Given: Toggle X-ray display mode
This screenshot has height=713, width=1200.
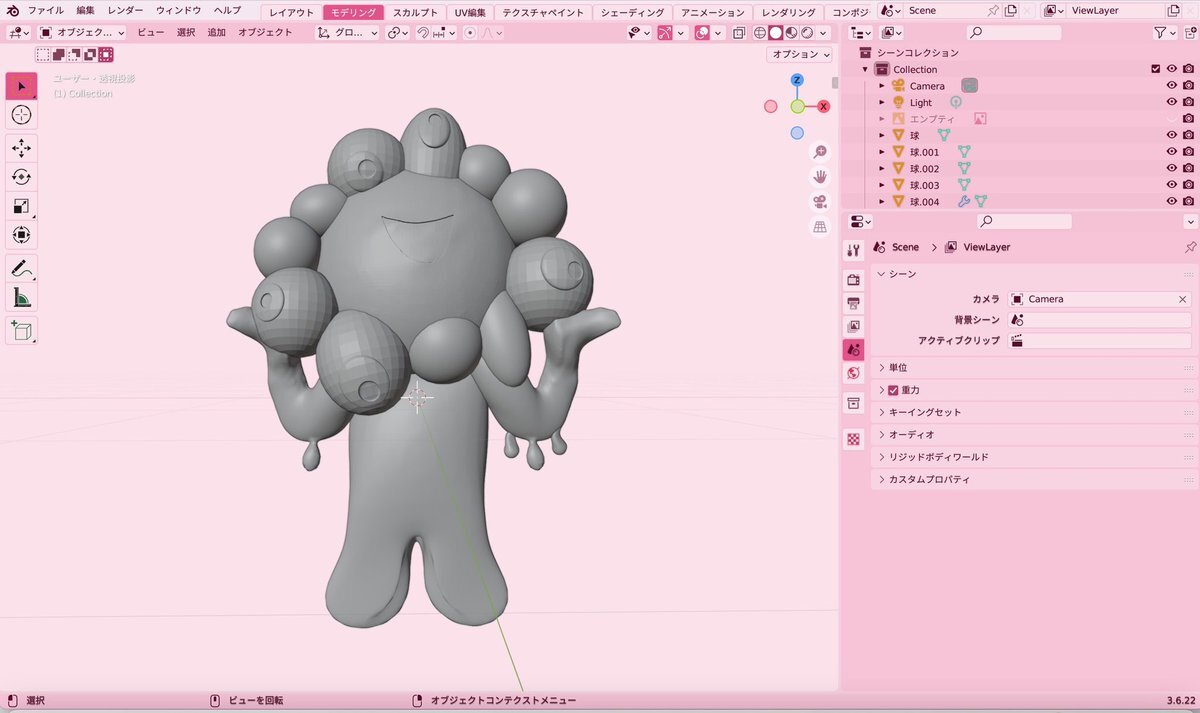Looking at the screenshot, I should pyautogui.click(x=739, y=33).
